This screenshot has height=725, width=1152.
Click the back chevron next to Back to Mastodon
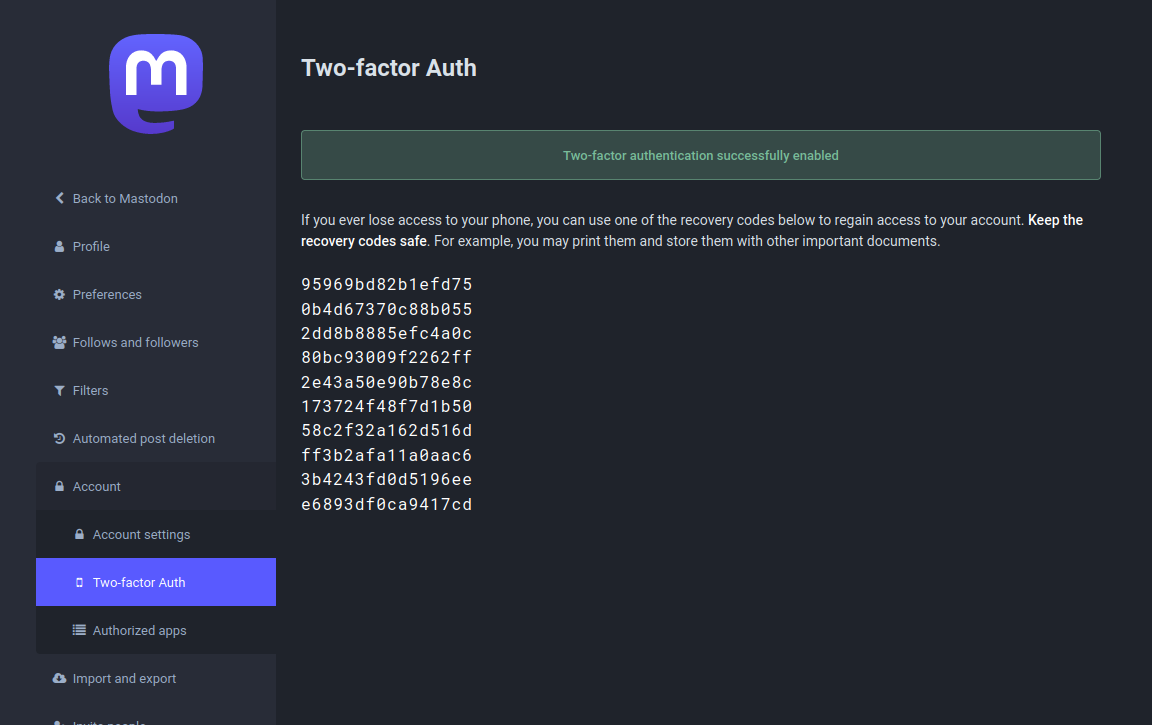click(x=59, y=198)
